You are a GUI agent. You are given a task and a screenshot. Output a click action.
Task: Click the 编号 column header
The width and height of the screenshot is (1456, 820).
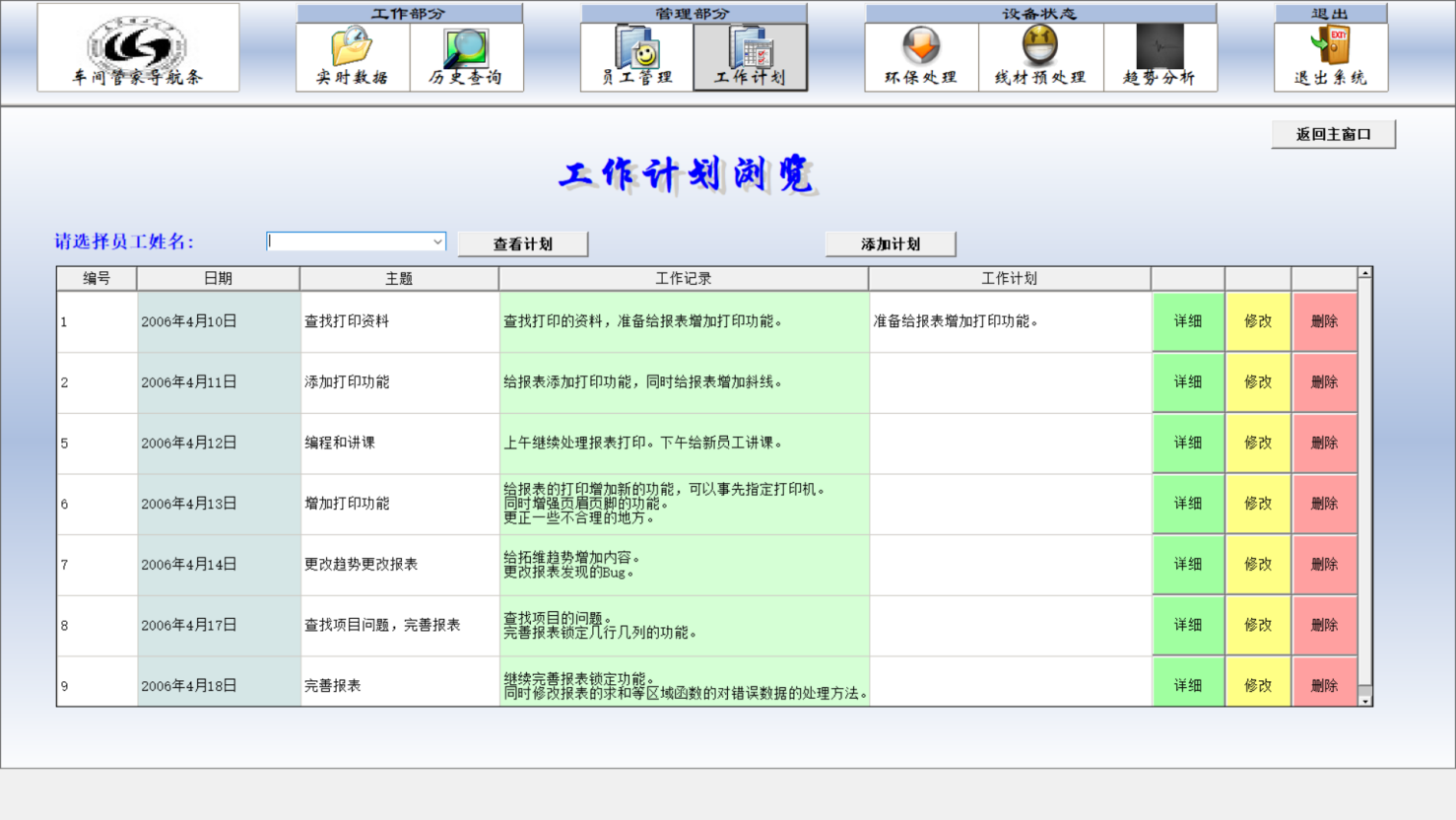[97, 279]
